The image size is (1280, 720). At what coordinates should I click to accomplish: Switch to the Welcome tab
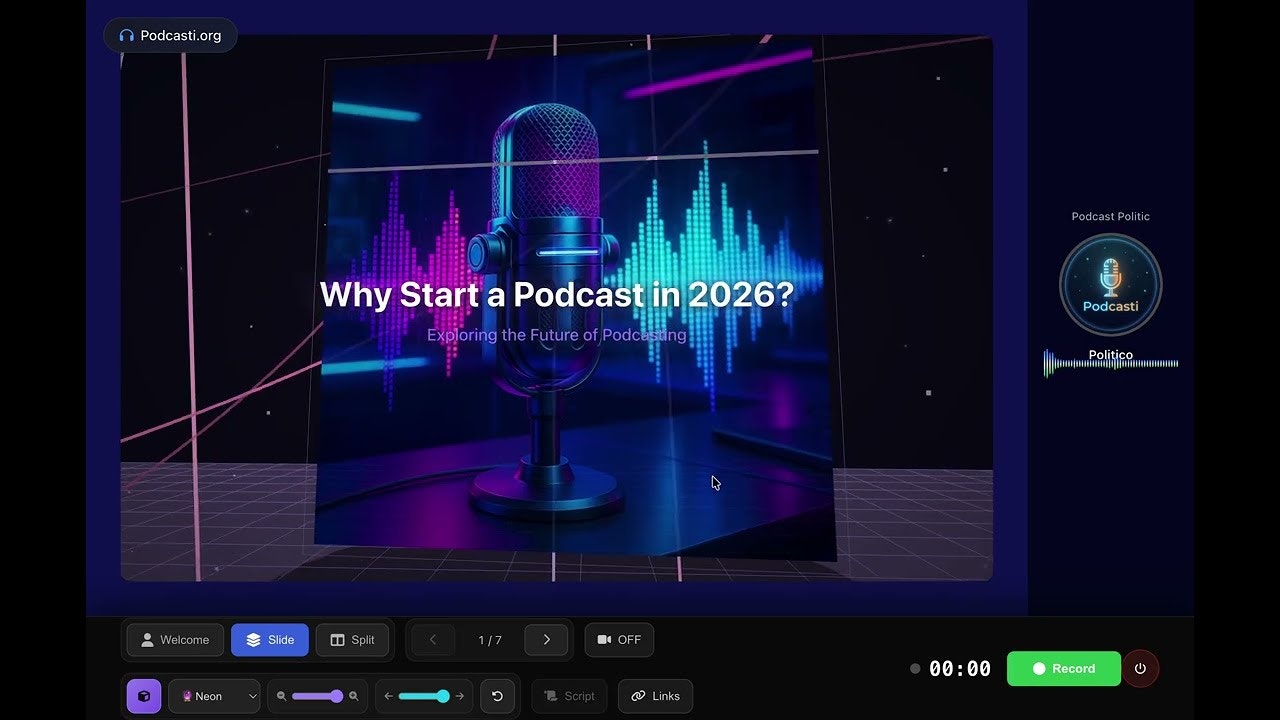tap(174, 640)
